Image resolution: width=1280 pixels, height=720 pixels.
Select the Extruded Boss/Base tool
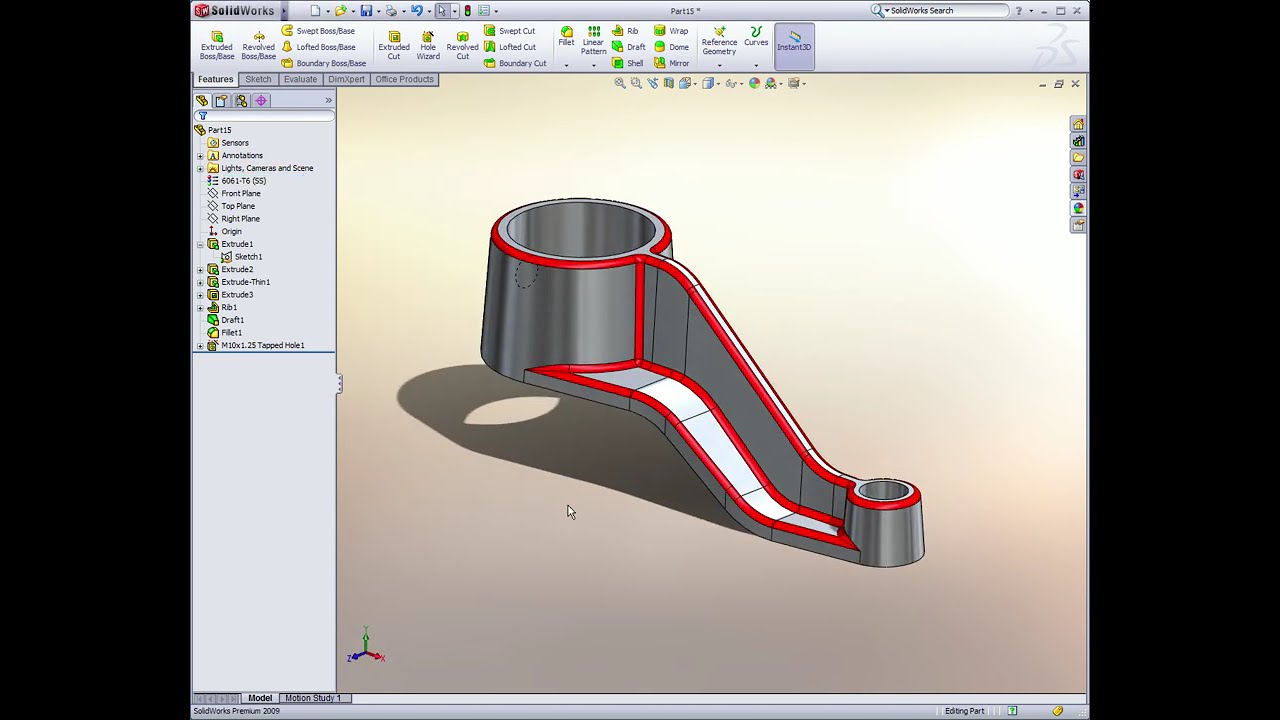[x=217, y=45]
